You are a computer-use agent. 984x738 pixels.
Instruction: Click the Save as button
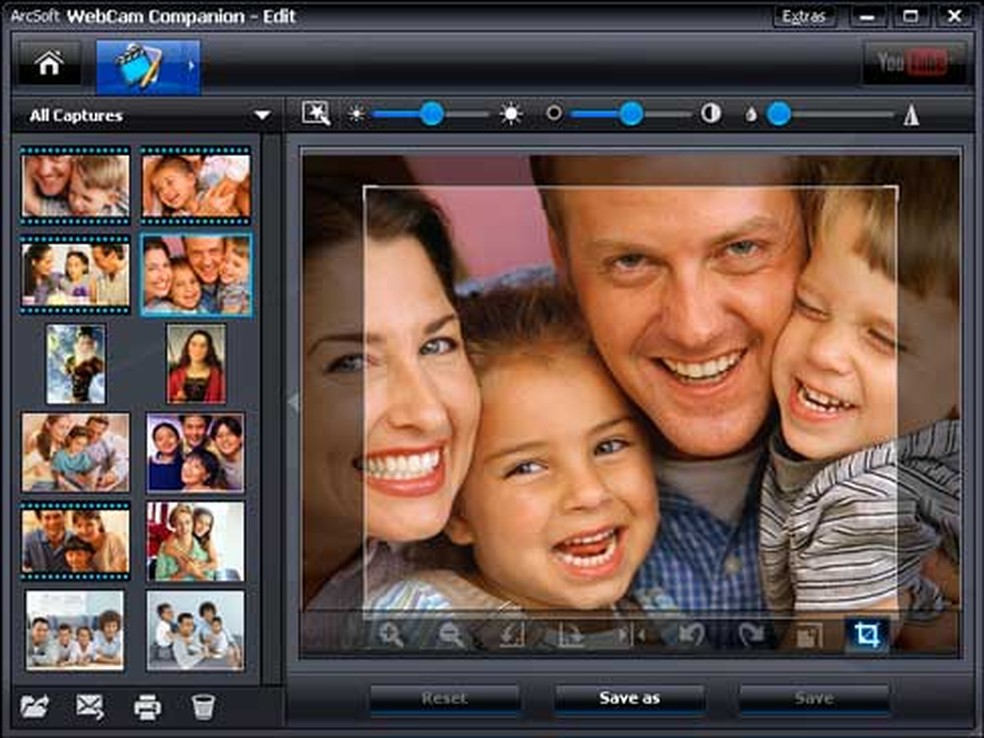[629, 698]
